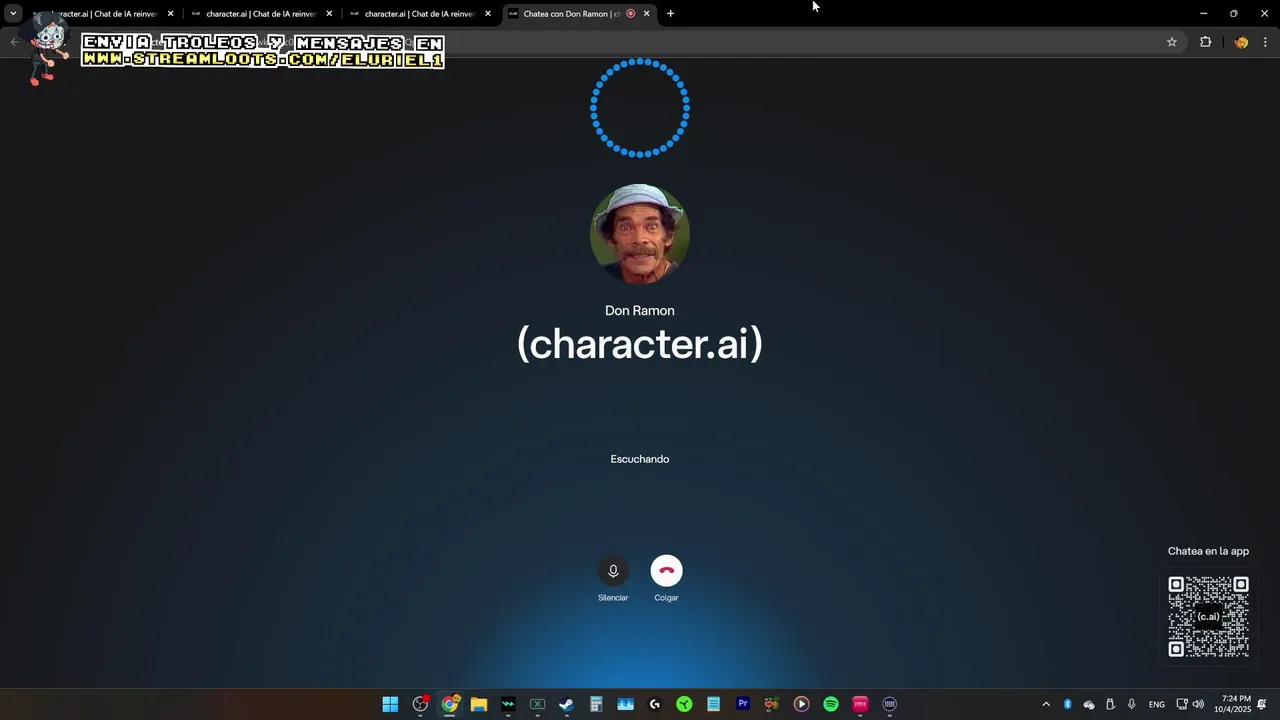Click the Bluetooth tray icon
This screenshot has width=1280, height=720.
pyautogui.click(x=1067, y=704)
